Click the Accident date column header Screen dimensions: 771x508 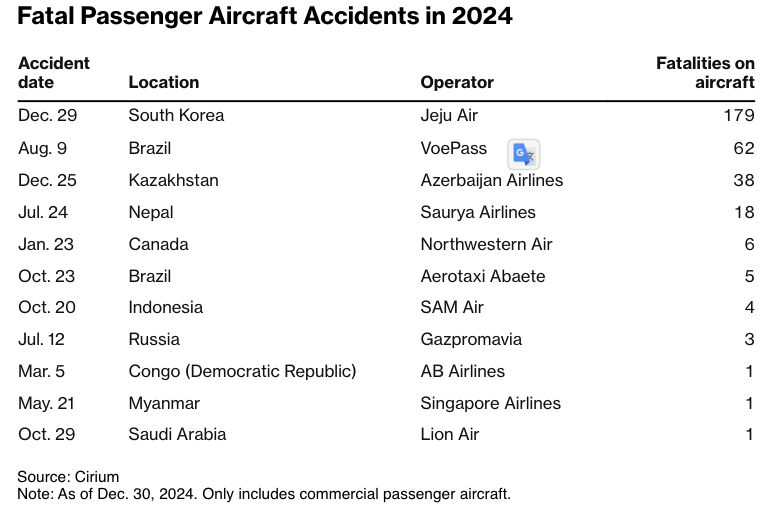click(54, 72)
